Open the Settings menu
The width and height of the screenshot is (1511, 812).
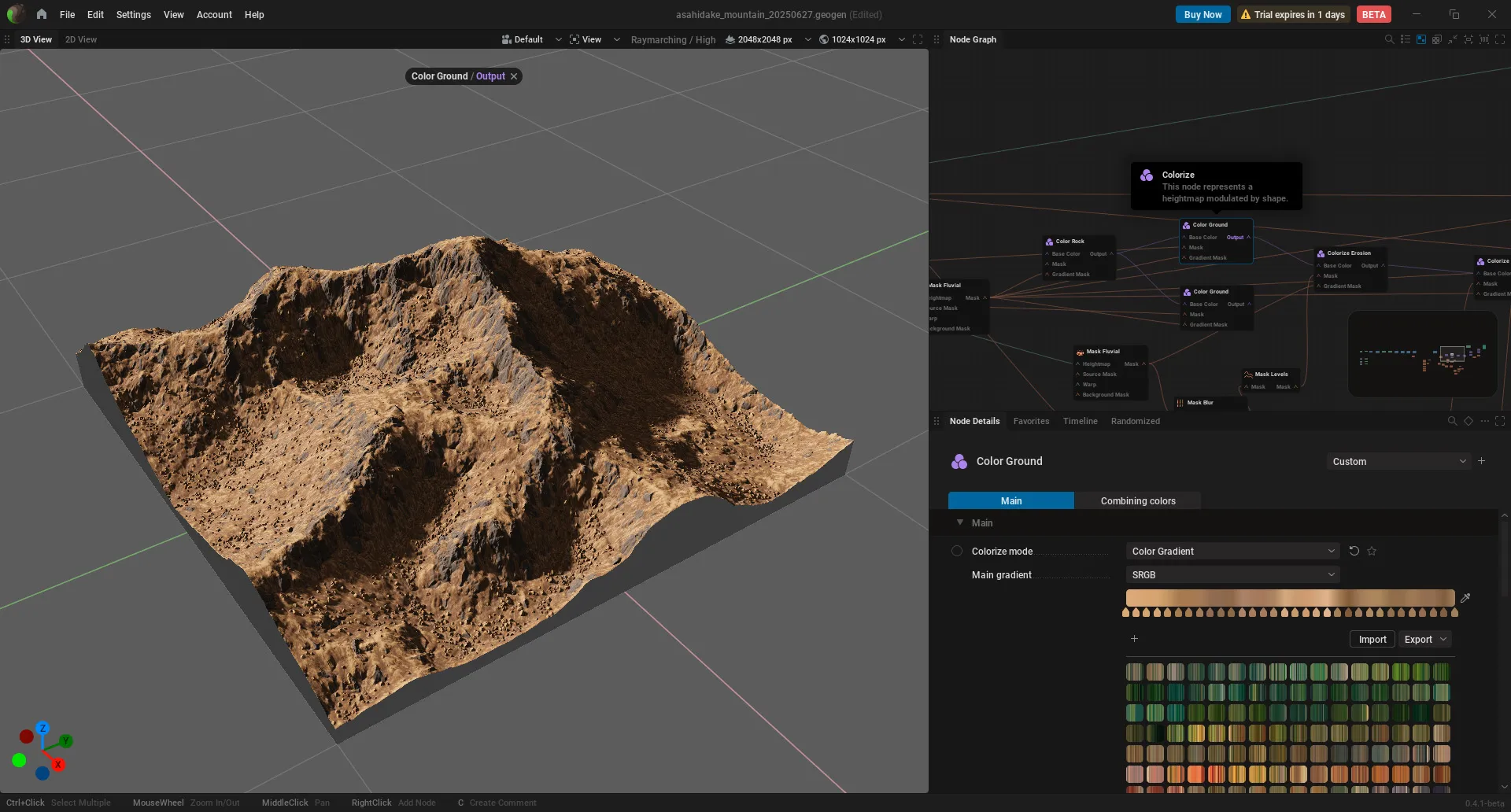pyautogui.click(x=133, y=14)
